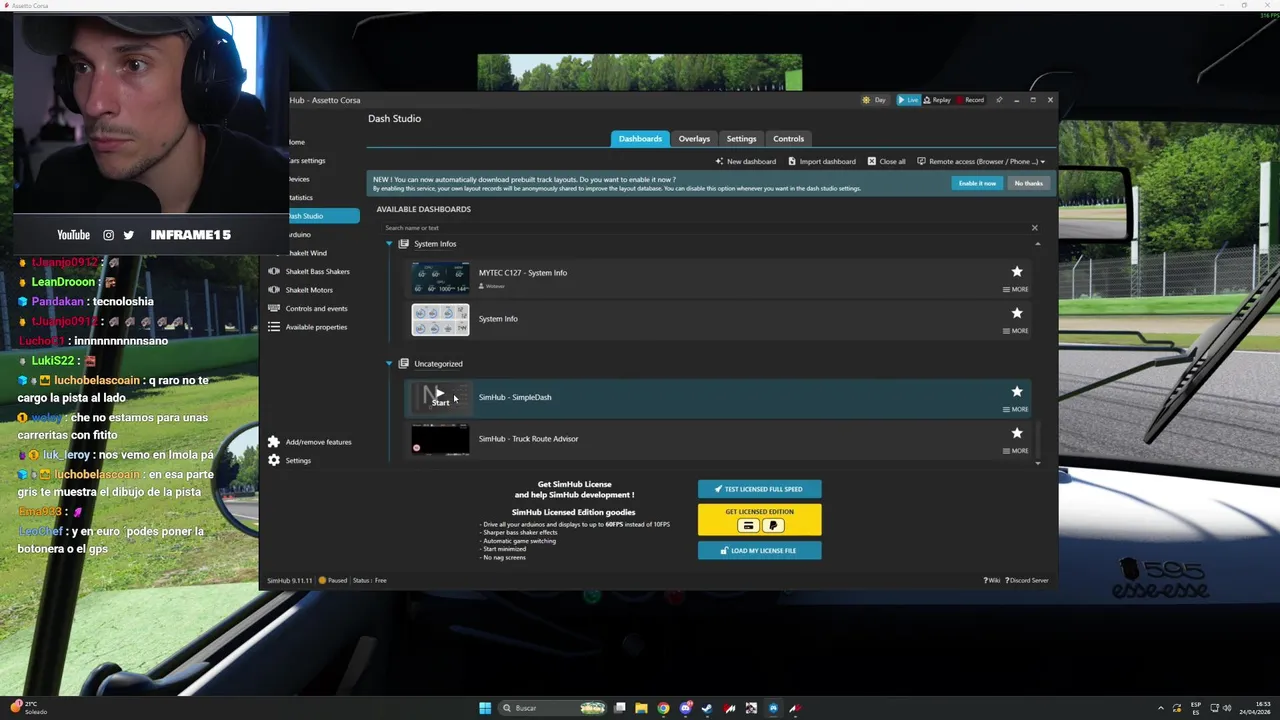Close all dashboards
This screenshot has height=720, width=1280.
coord(887,161)
